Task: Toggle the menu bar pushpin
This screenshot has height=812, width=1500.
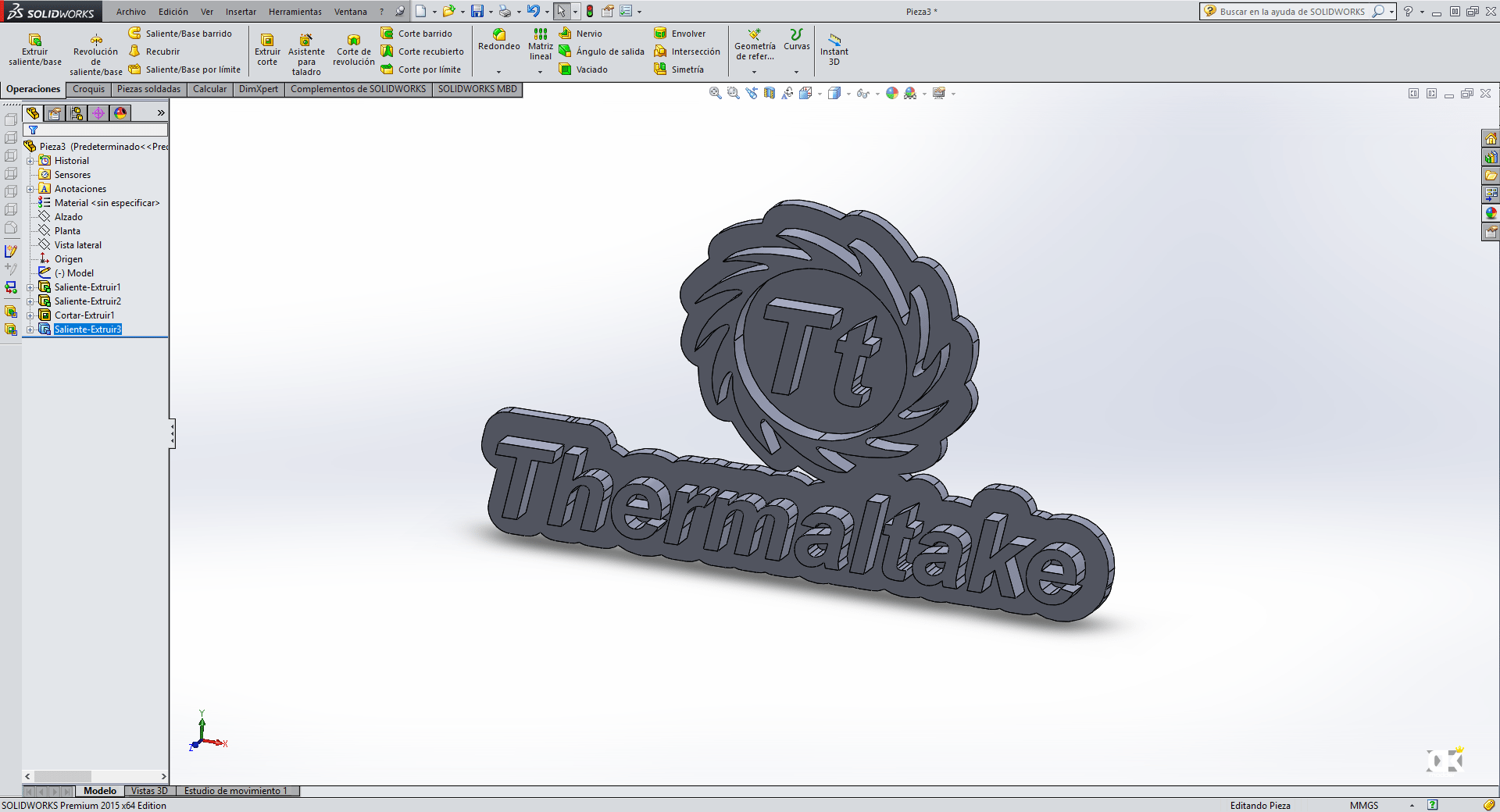Action: coord(400,11)
